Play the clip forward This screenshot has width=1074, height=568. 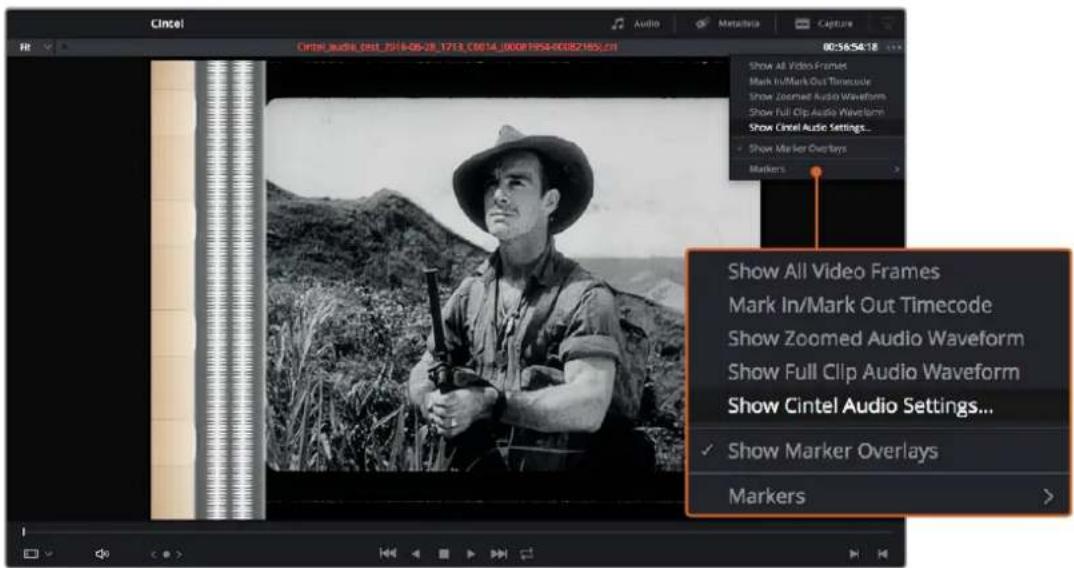click(x=471, y=554)
